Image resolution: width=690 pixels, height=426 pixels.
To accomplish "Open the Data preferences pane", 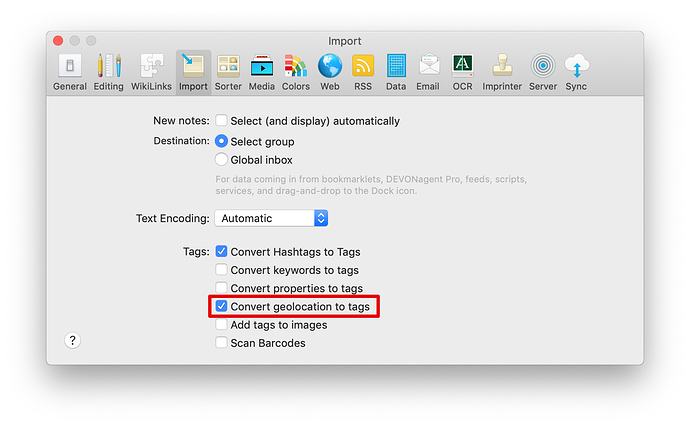I will (396, 72).
